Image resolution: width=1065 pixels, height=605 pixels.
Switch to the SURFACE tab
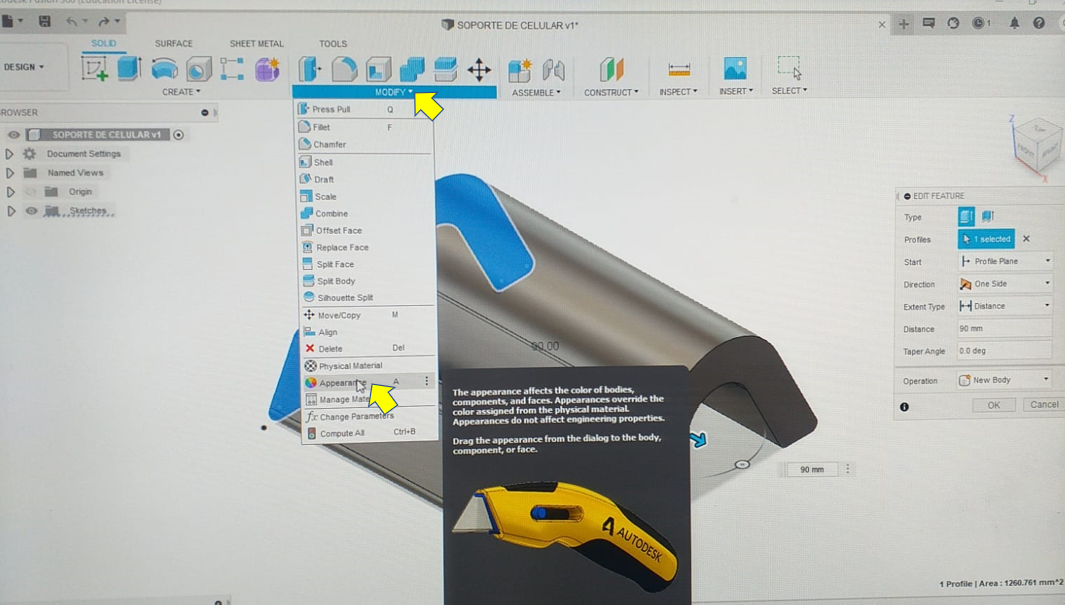pos(174,43)
